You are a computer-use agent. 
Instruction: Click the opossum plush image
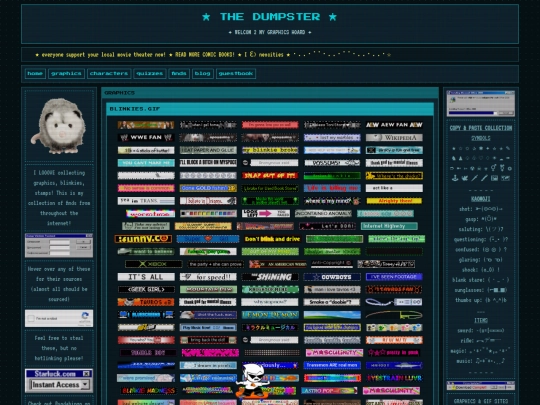[x=59, y=126]
